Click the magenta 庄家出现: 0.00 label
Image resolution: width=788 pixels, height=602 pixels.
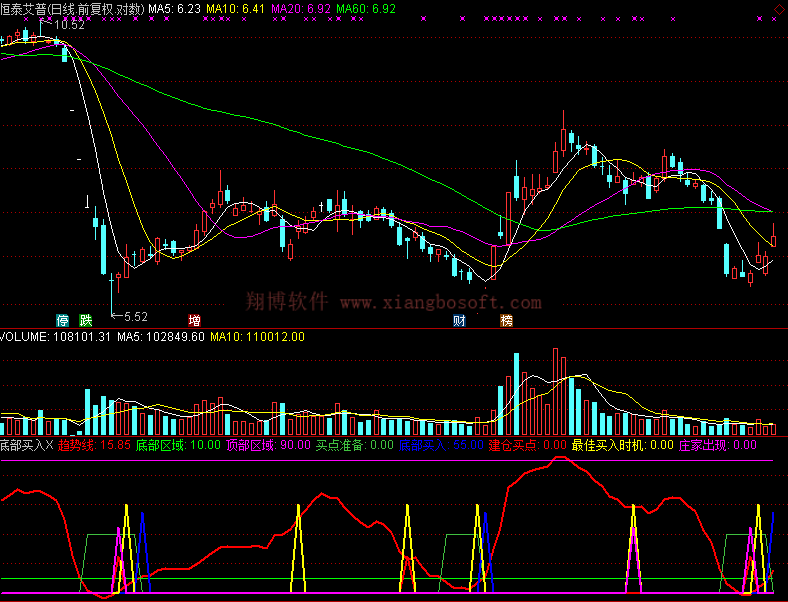(x=718, y=445)
